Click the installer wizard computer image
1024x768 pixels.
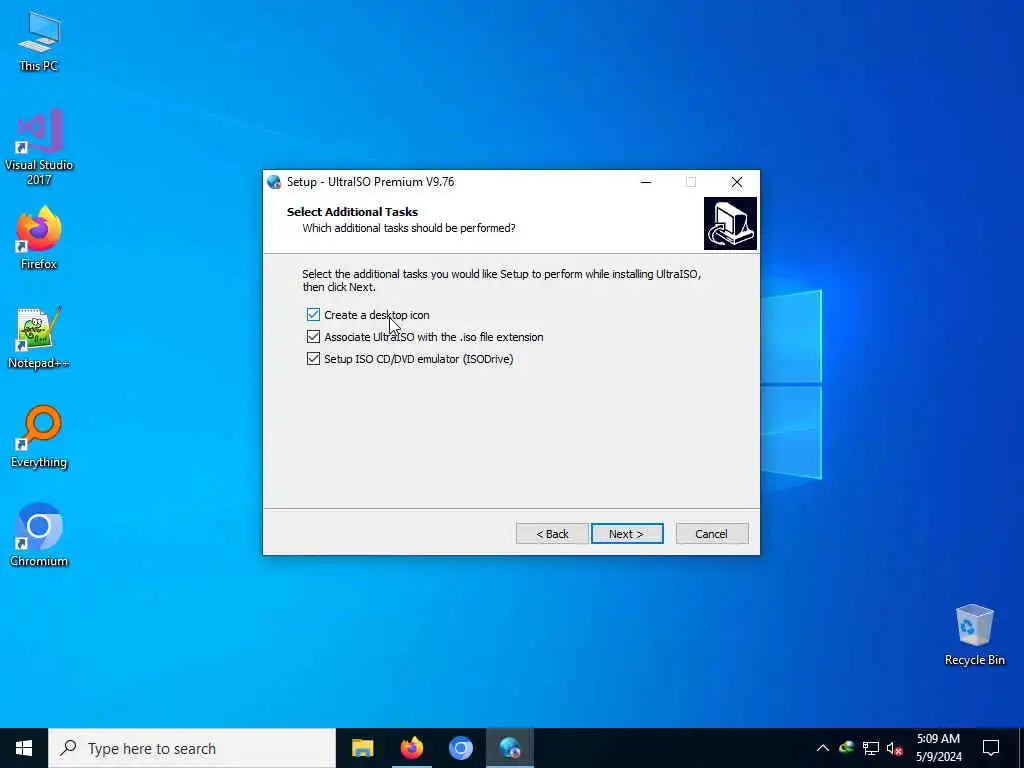(730, 223)
